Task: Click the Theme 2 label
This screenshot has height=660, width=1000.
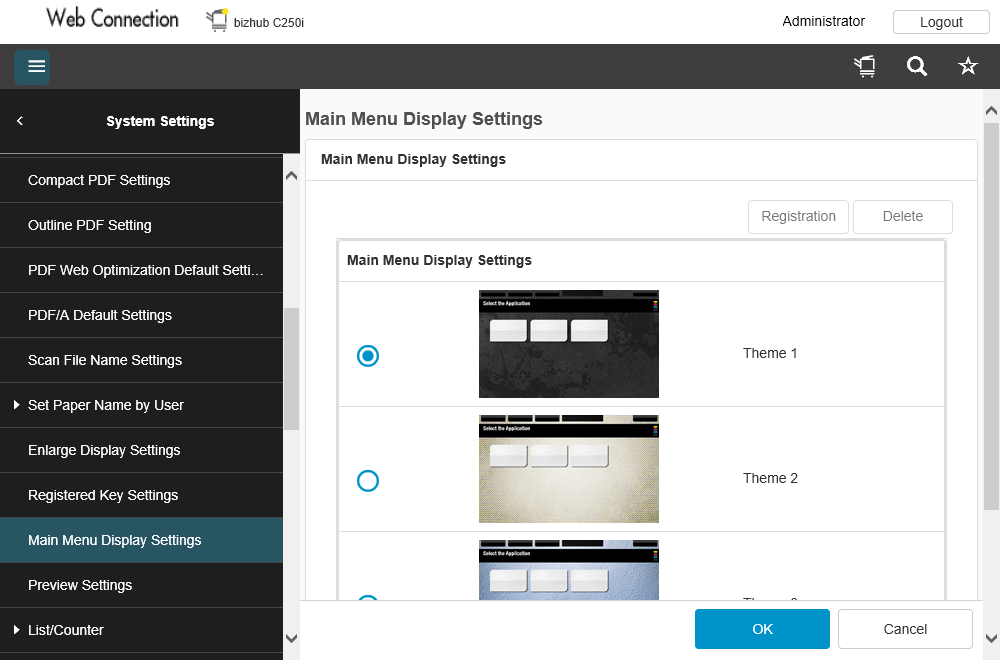Action: tap(770, 478)
